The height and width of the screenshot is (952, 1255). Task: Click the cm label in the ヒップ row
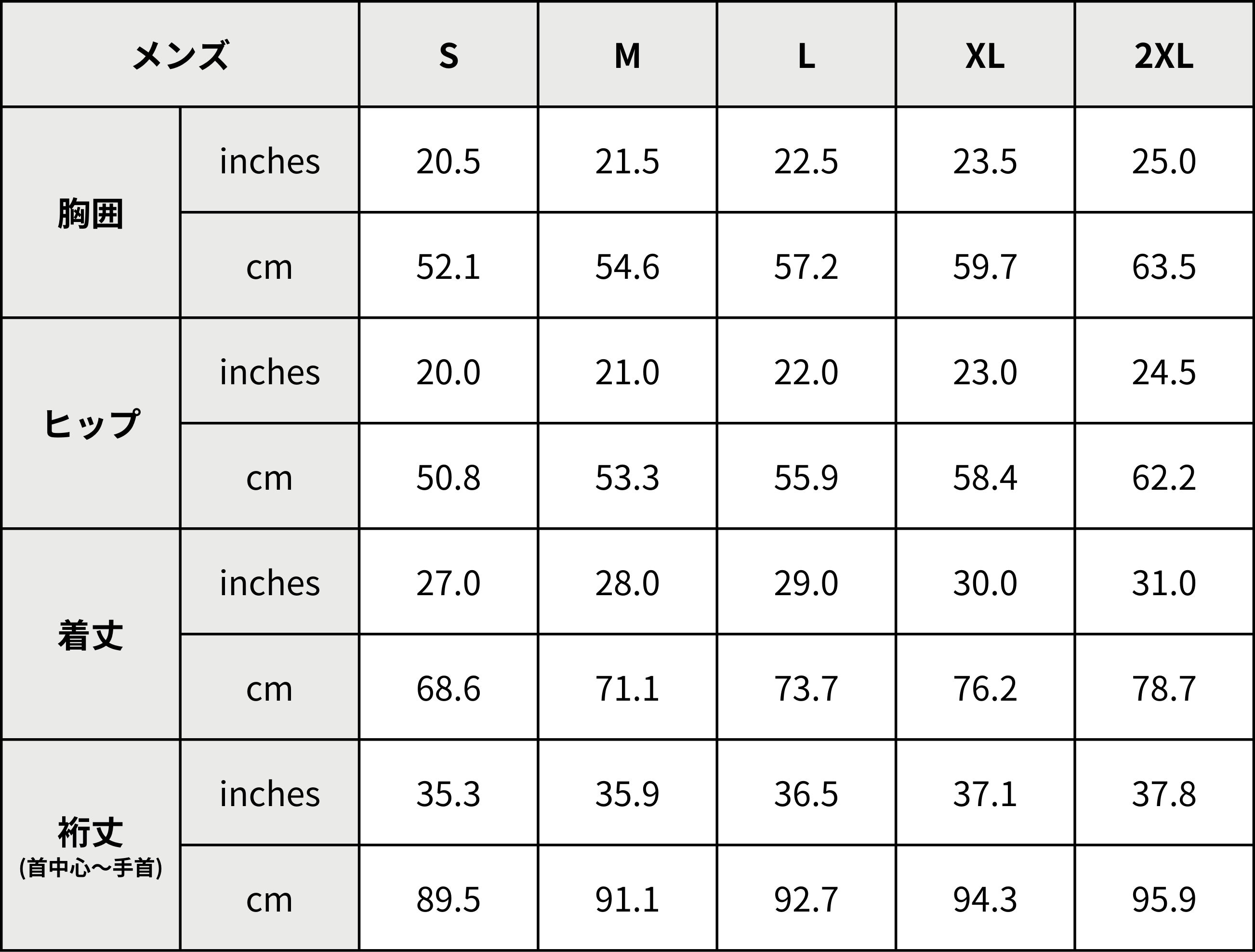(269, 477)
